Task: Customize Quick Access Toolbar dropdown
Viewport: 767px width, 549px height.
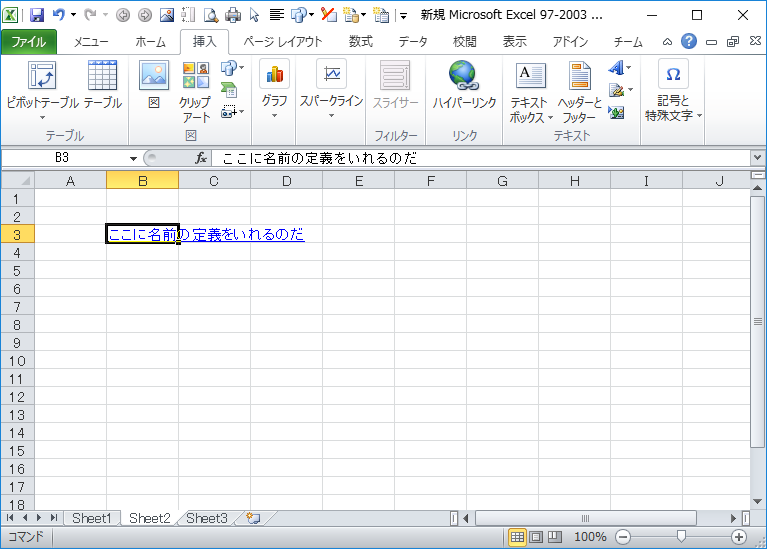Action: [404, 16]
